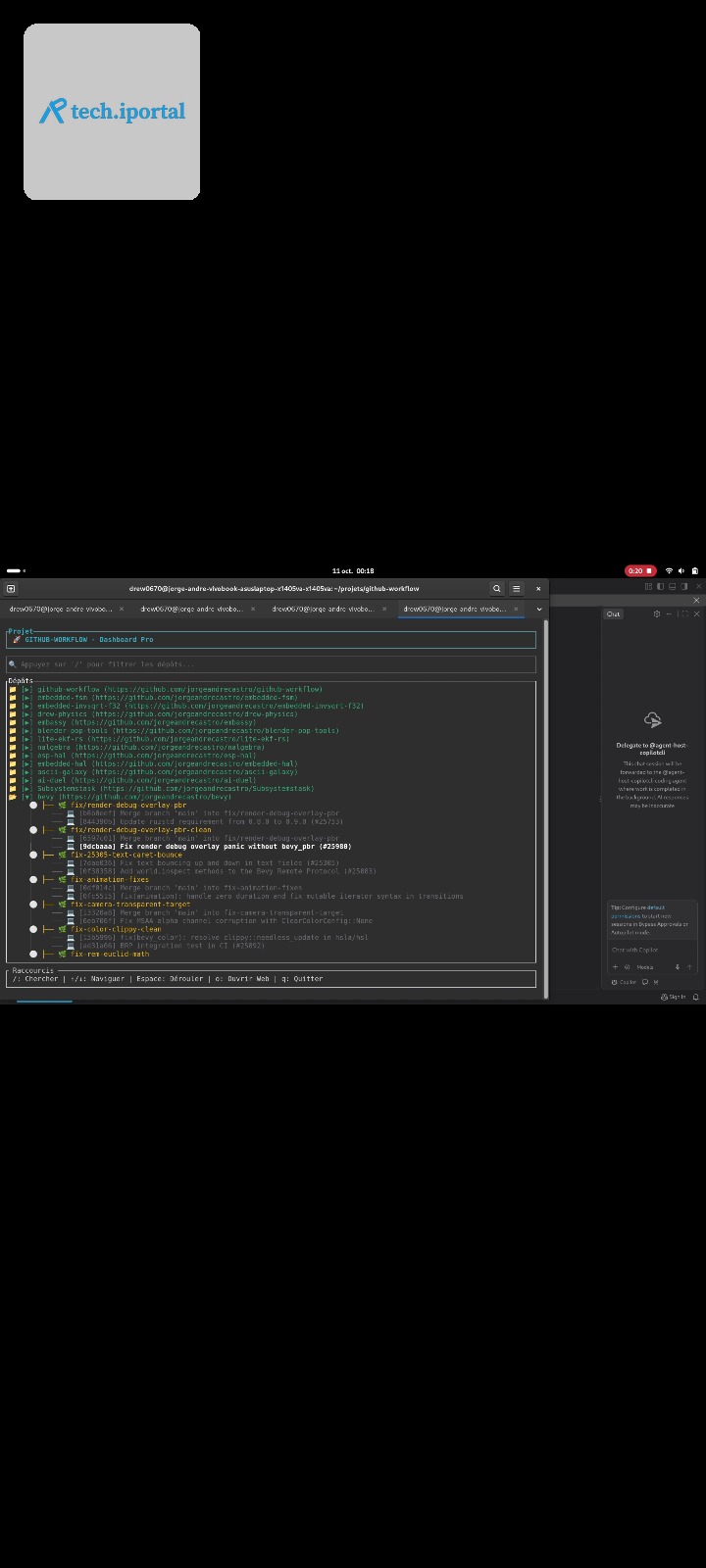The height and width of the screenshot is (1568, 706).
Task: Click the microphone voice input icon
Action: [677, 967]
